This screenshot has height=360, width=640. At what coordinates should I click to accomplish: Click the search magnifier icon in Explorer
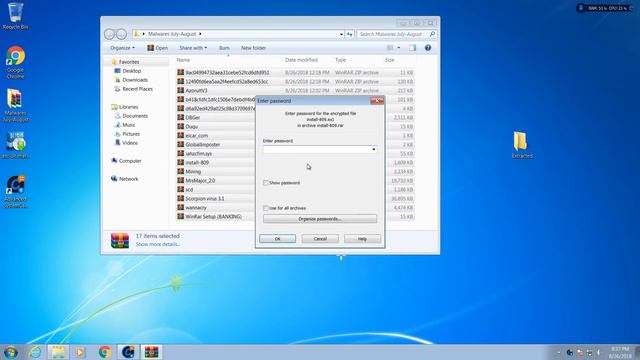coord(432,34)
